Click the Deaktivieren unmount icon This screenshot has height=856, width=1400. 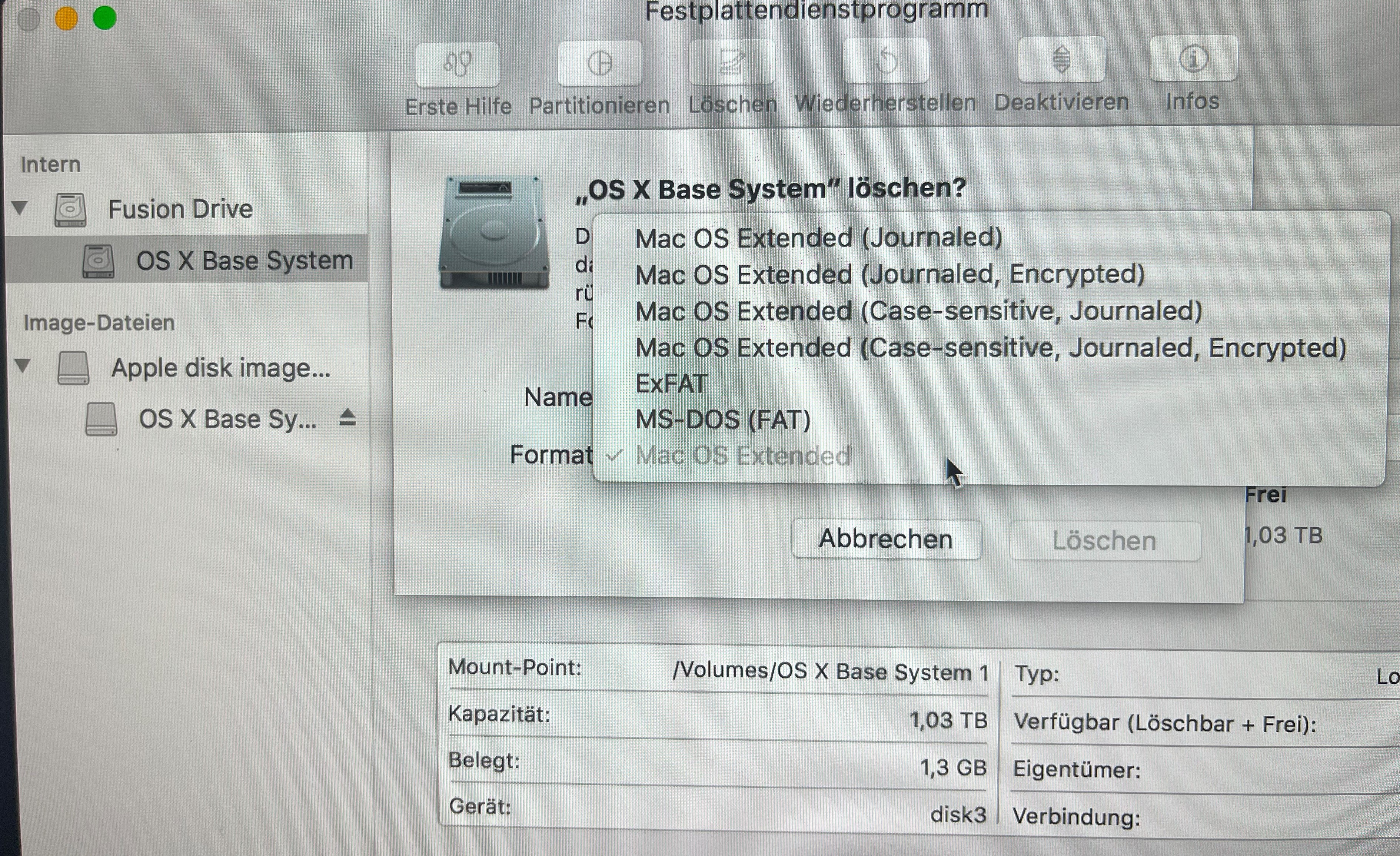(1061, 60)
